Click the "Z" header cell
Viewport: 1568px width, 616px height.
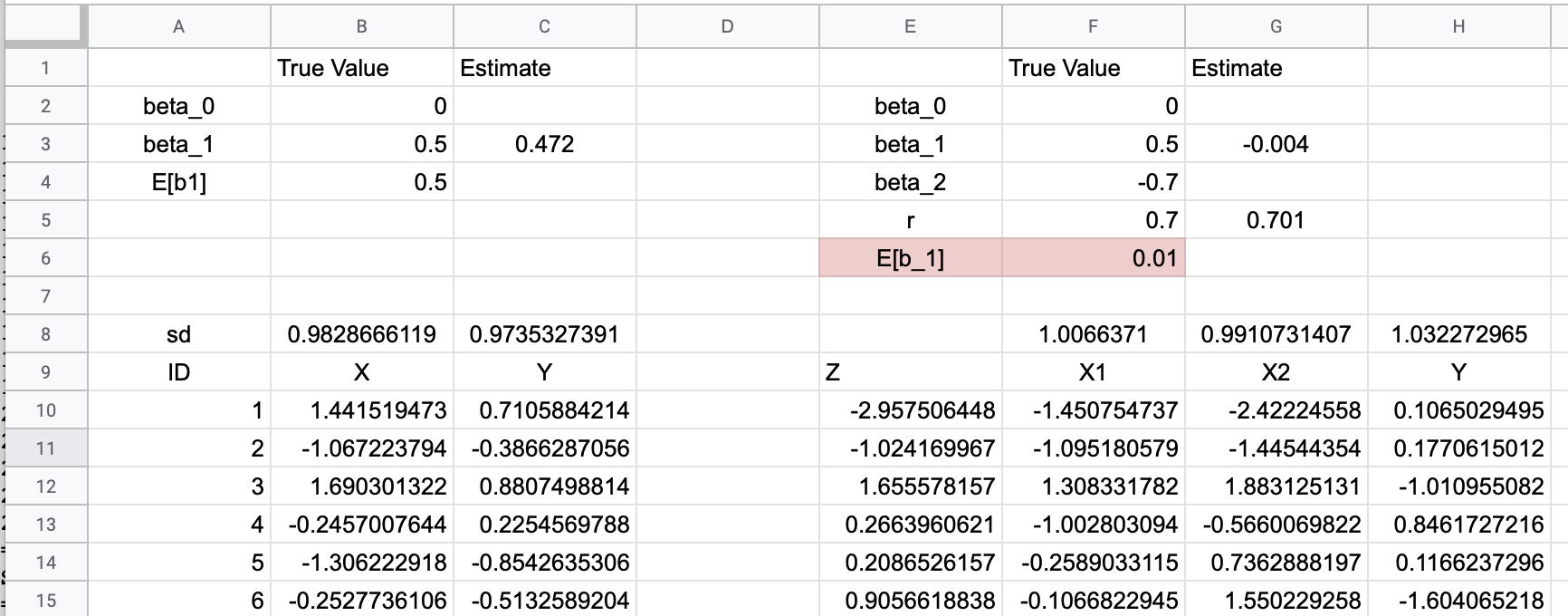tap(910, 372)
